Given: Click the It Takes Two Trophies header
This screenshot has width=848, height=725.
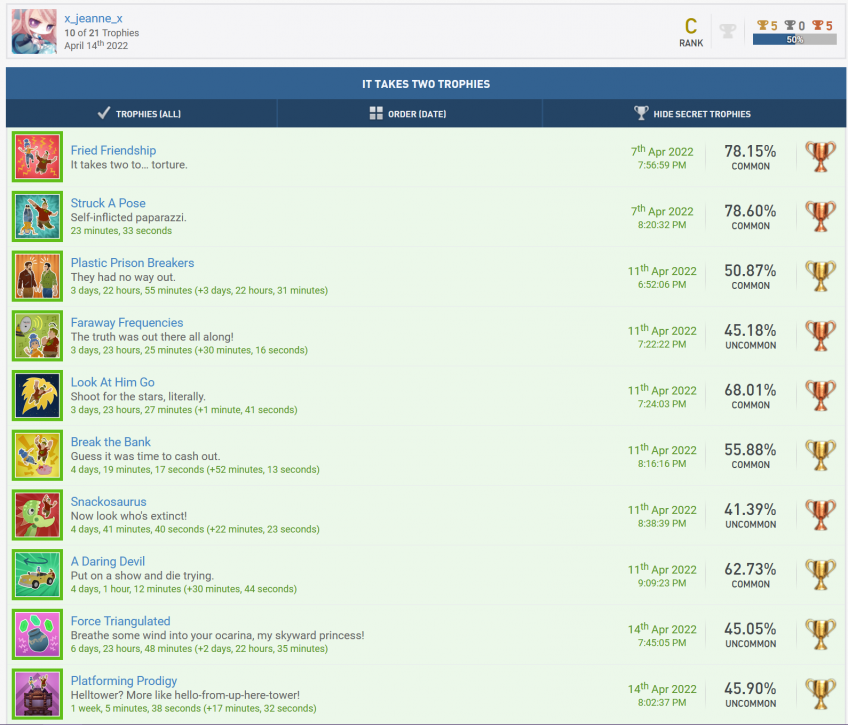Looking at the screenshot, I should point(425,84).
